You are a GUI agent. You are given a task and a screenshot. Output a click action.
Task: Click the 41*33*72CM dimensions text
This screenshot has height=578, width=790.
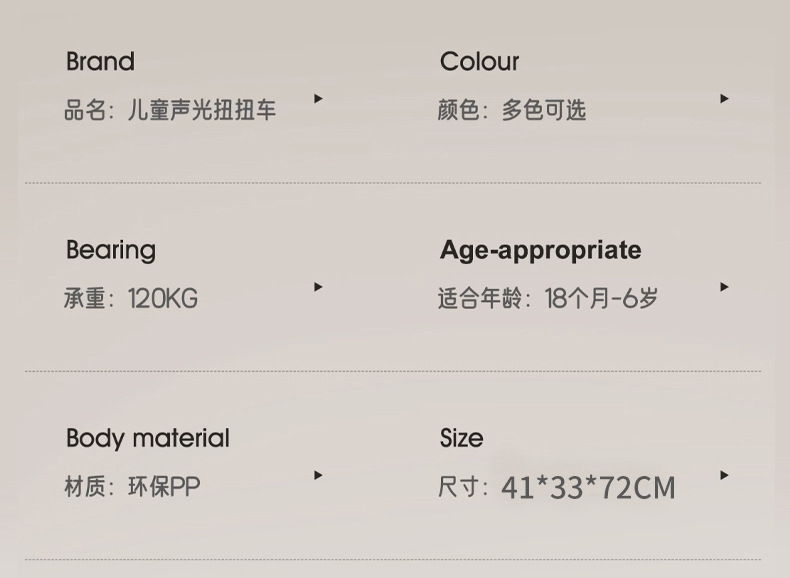click(x=588, y=488)
